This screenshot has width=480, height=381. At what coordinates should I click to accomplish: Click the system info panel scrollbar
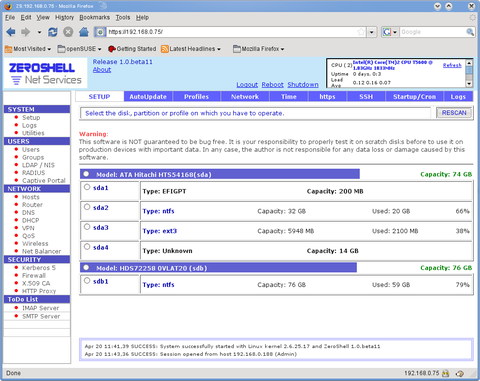[469, 73]
